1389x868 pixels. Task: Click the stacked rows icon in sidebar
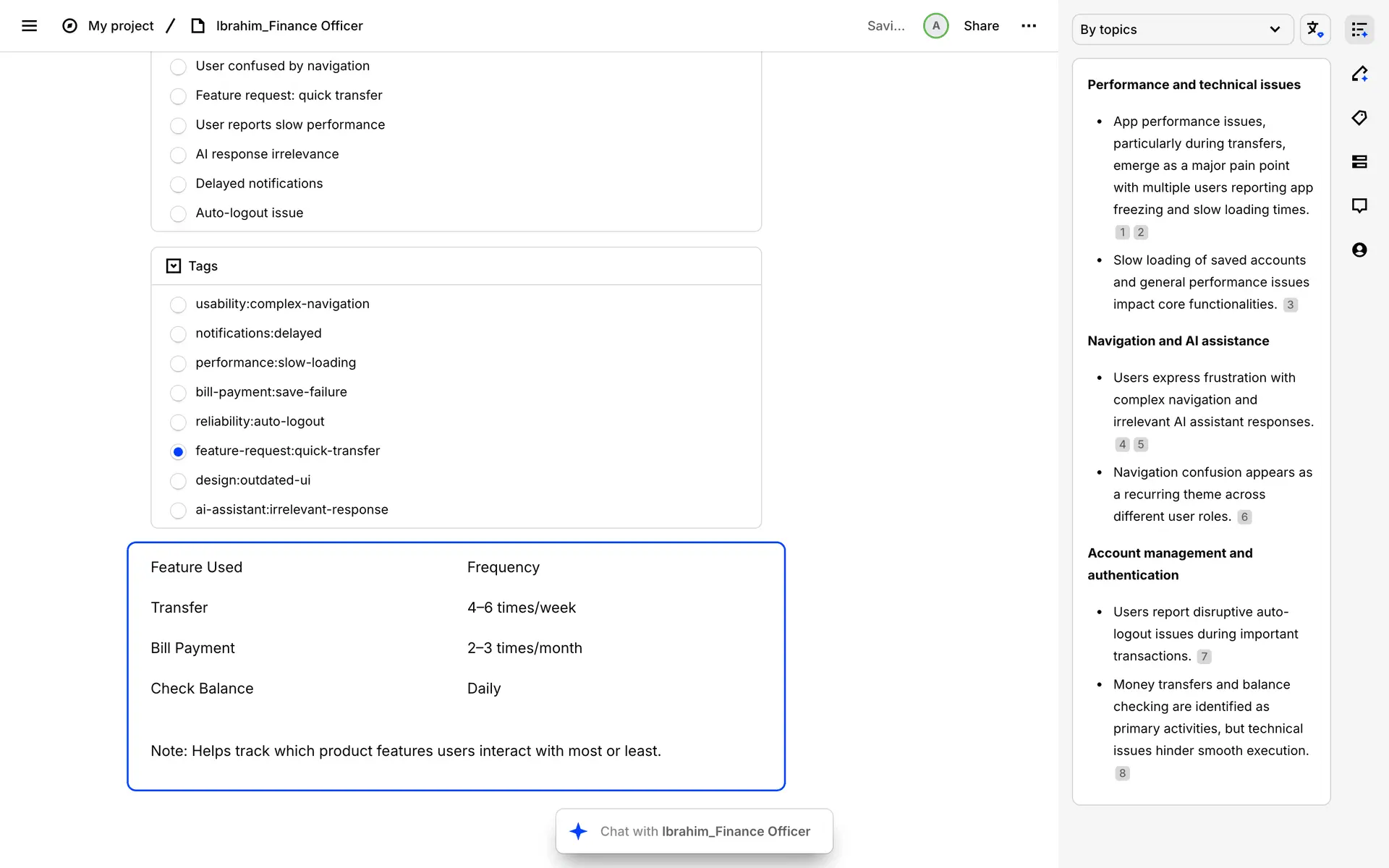click(x=1359, y=162)
